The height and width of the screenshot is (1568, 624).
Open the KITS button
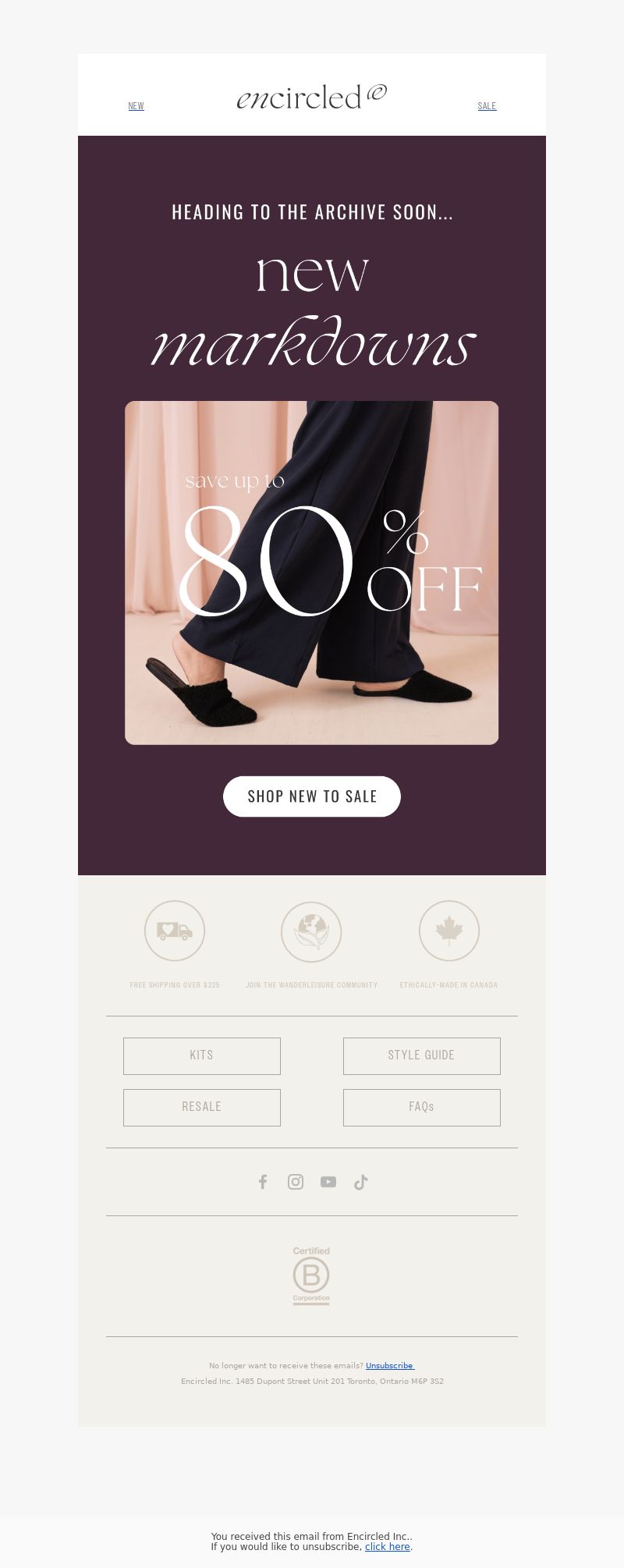(x=202, y=1055)
